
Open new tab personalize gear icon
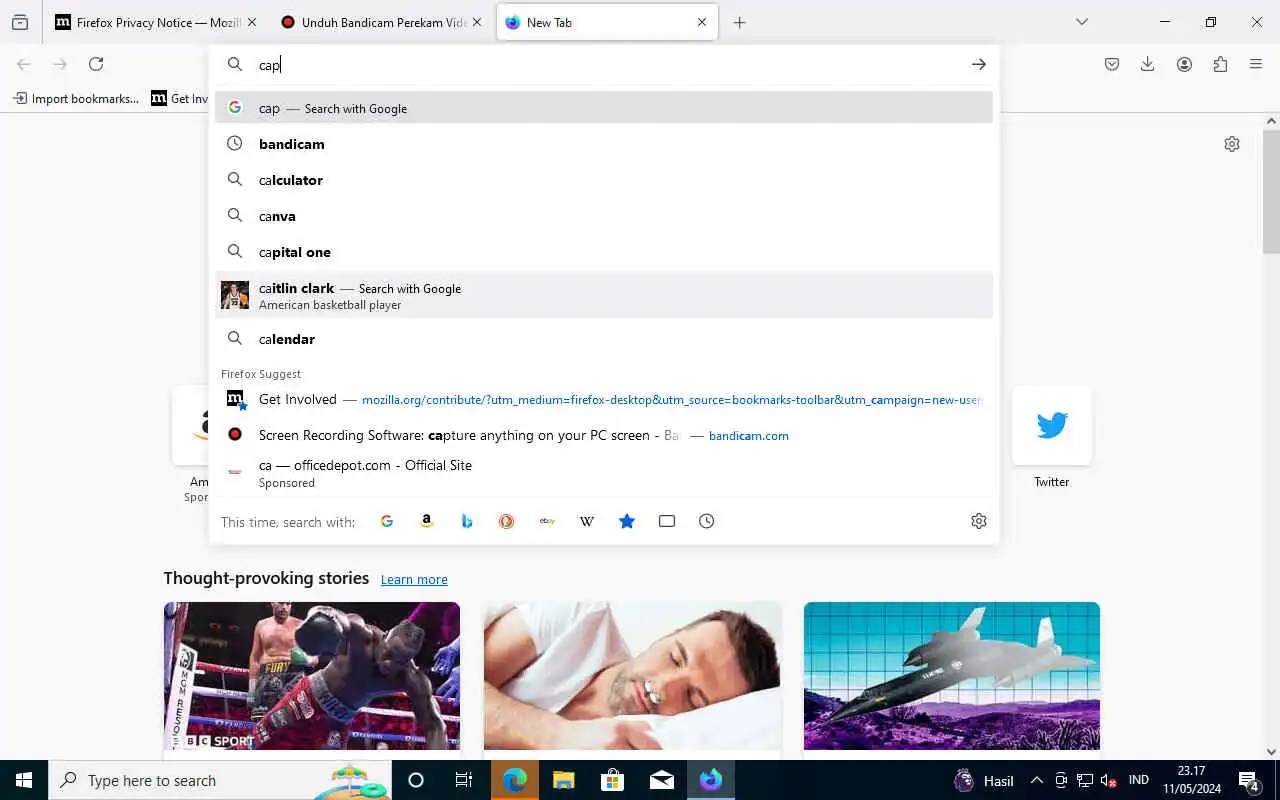1232,144
